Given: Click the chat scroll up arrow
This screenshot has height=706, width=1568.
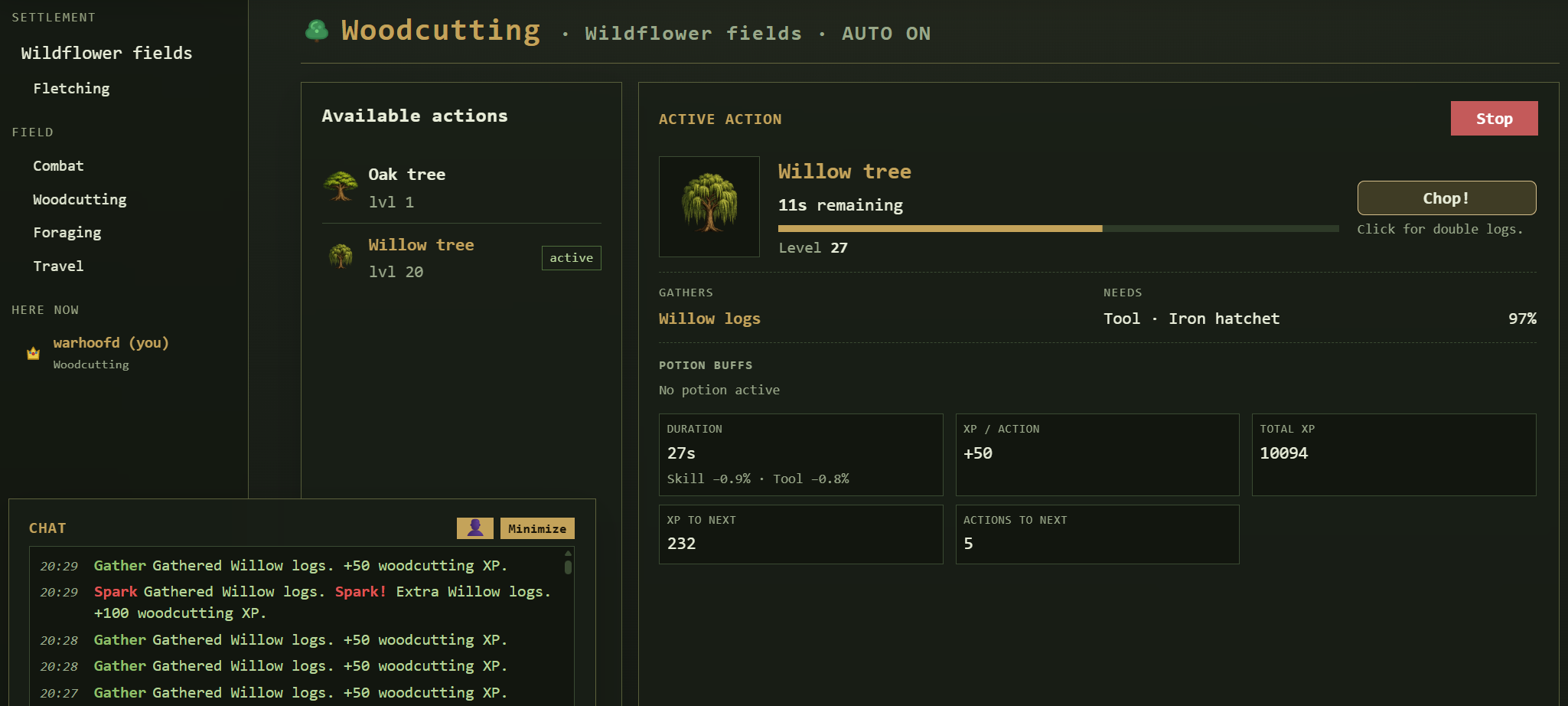Looking at the screenshot, I should [x=568, y=553].
